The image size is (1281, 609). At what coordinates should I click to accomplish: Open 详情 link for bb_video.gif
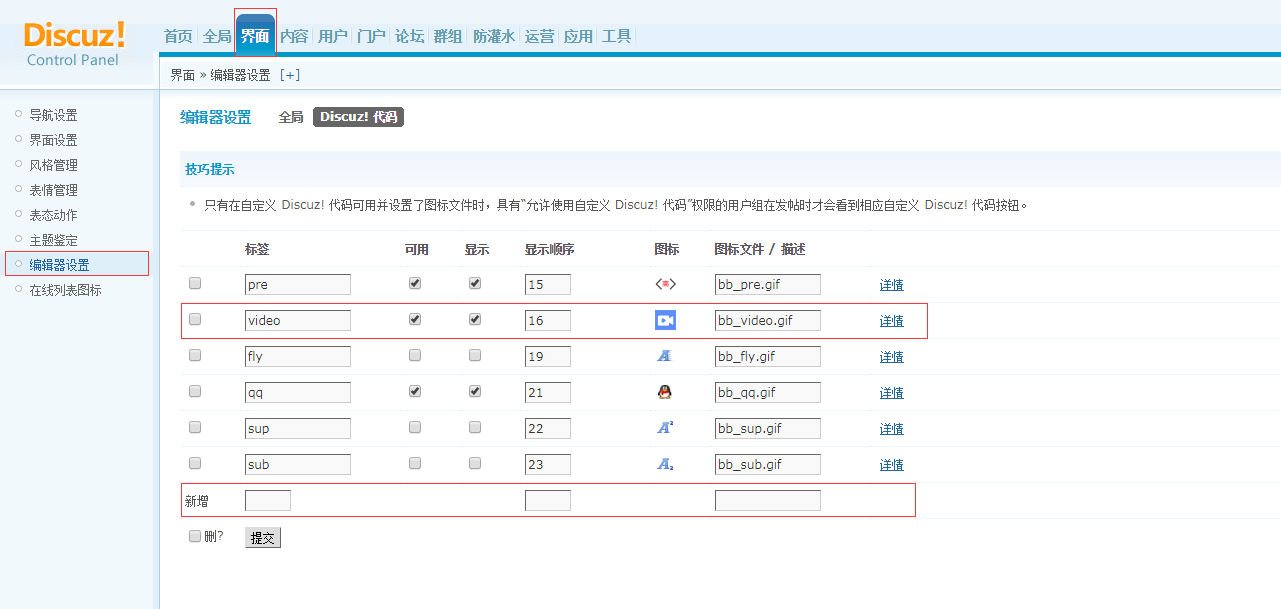(891, 320)
